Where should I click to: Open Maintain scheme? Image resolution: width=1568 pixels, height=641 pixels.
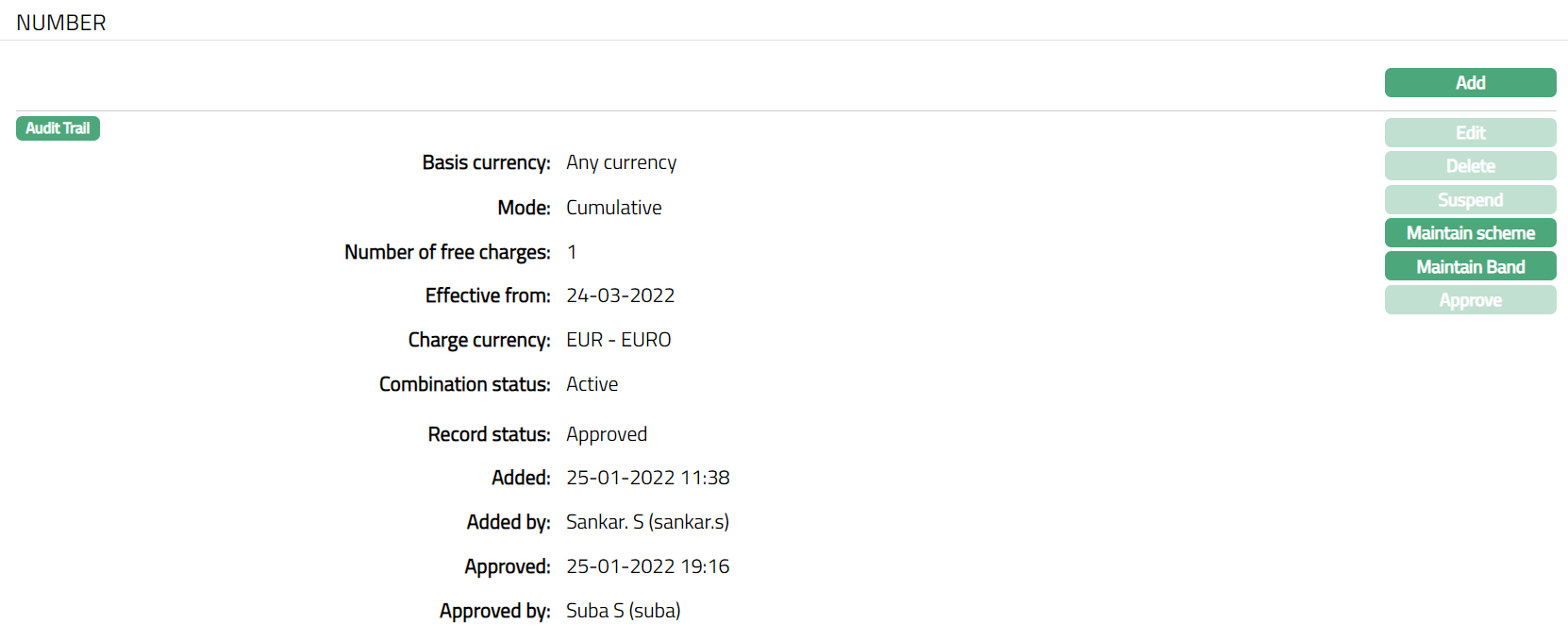point(1470,233)
